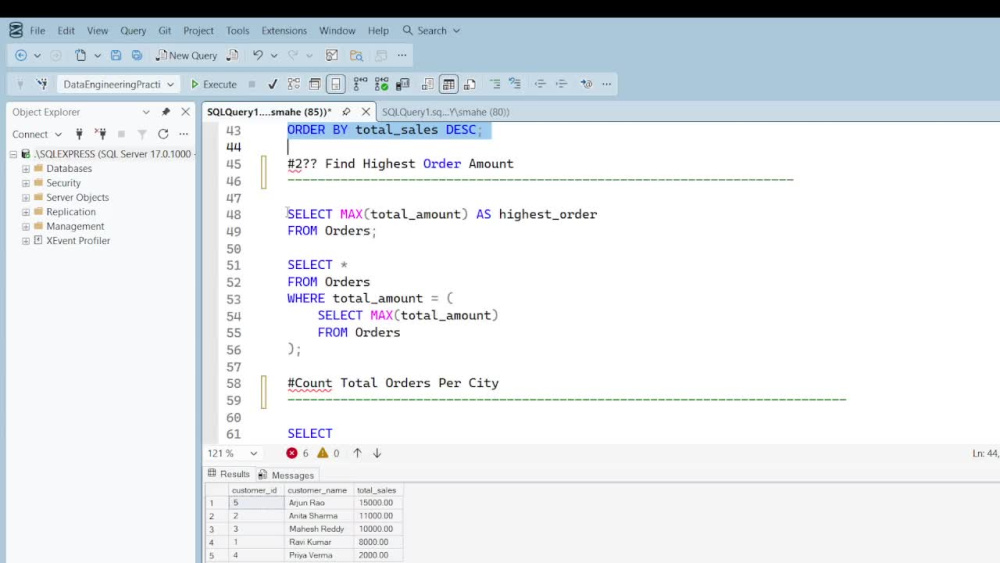Expand the Databases tree node
This screenshot has width=1000, height=563.
(x=26, y=168)
